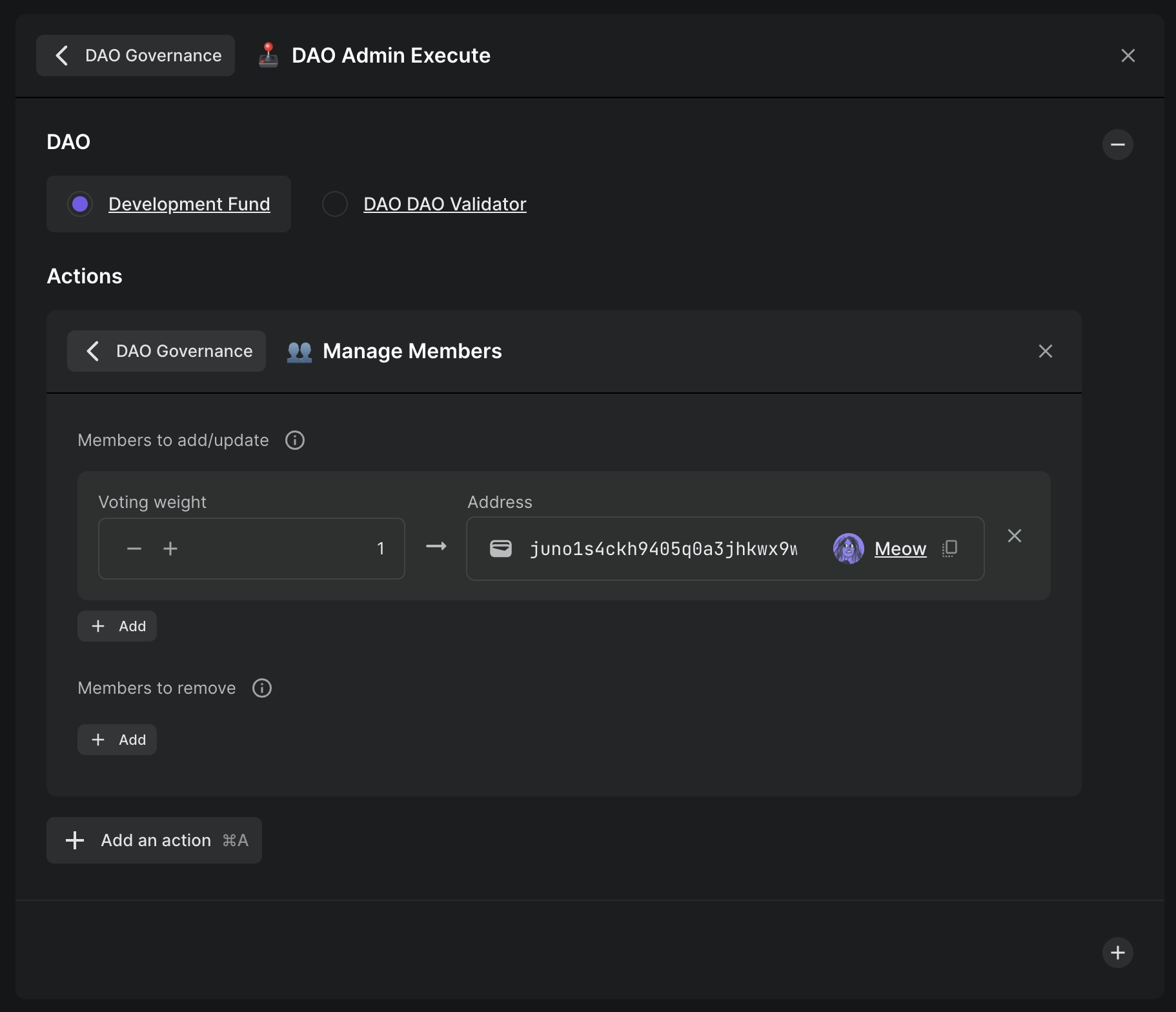
Task: Click the info icon beside Members to remove
Action: [262, 688]
